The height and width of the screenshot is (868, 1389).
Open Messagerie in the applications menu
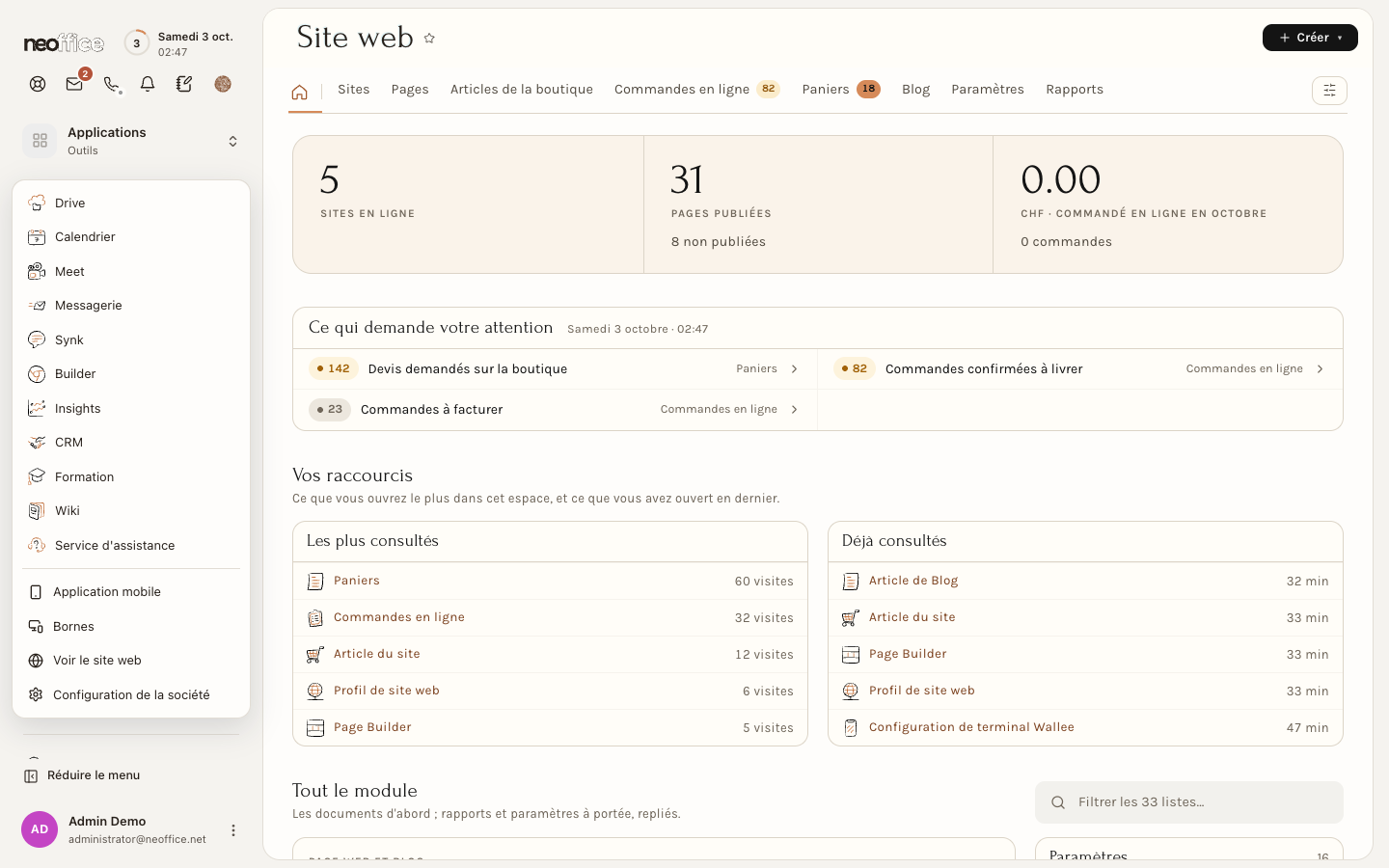click(131, 306)
